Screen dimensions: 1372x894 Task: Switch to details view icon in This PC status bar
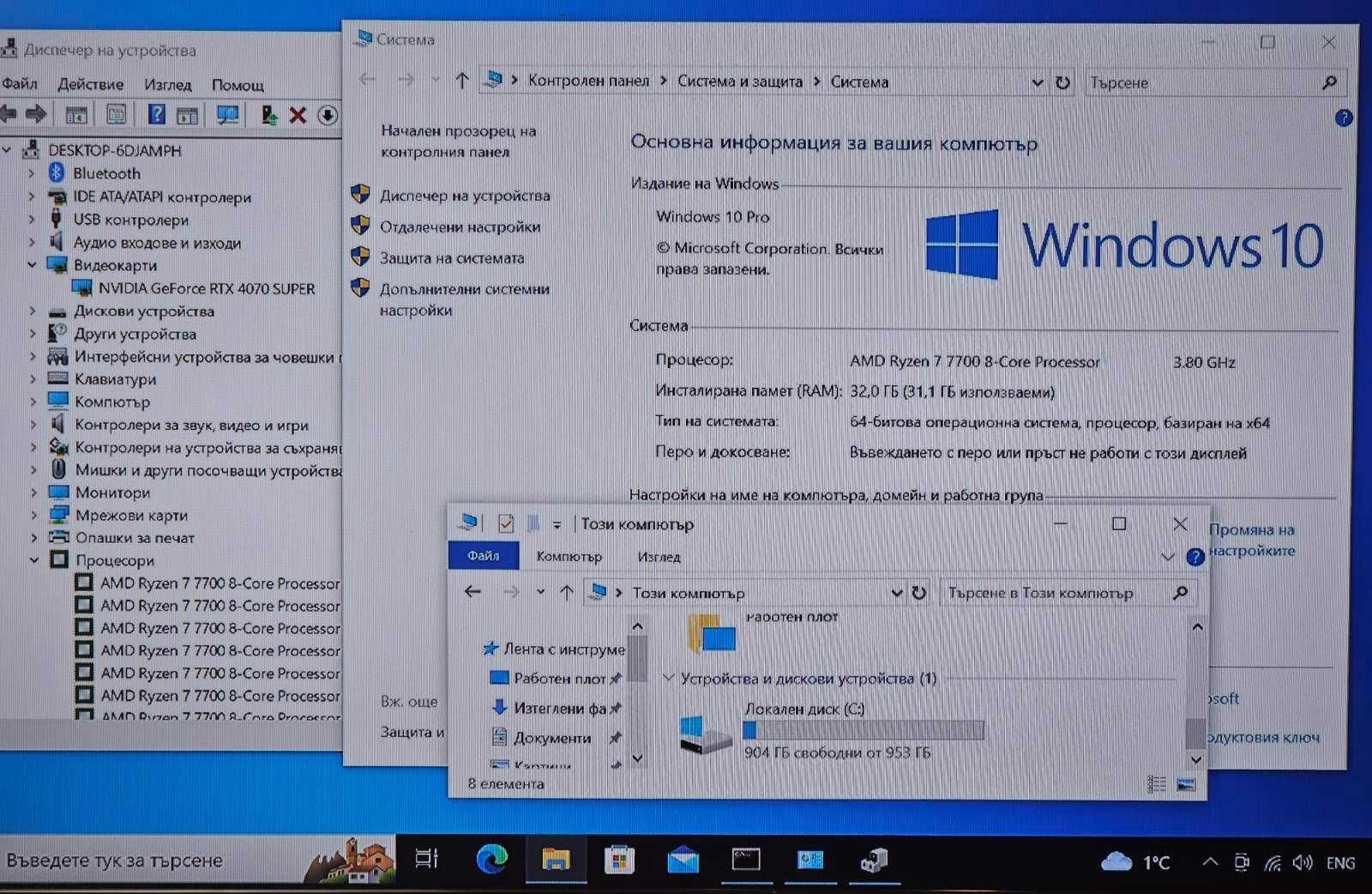pyautogui.click(x=1157, y=783)
